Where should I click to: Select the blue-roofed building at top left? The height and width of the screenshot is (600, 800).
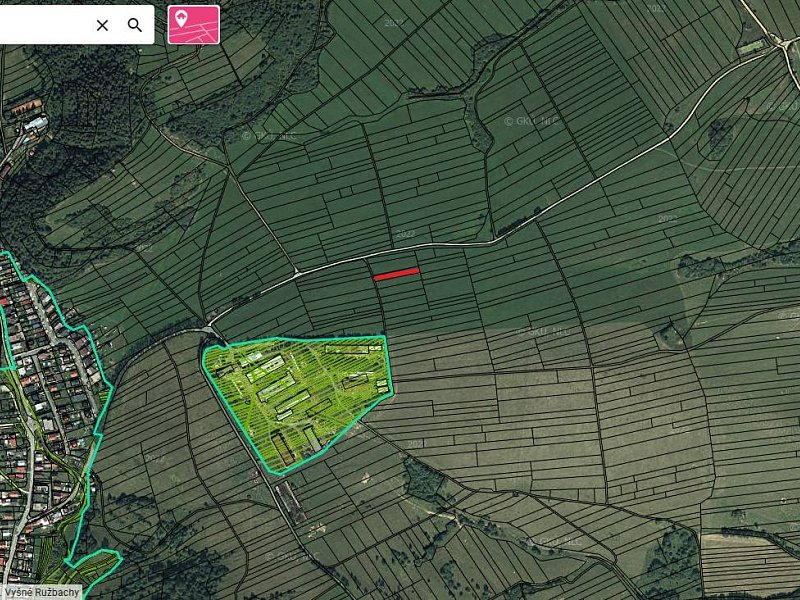36,124
